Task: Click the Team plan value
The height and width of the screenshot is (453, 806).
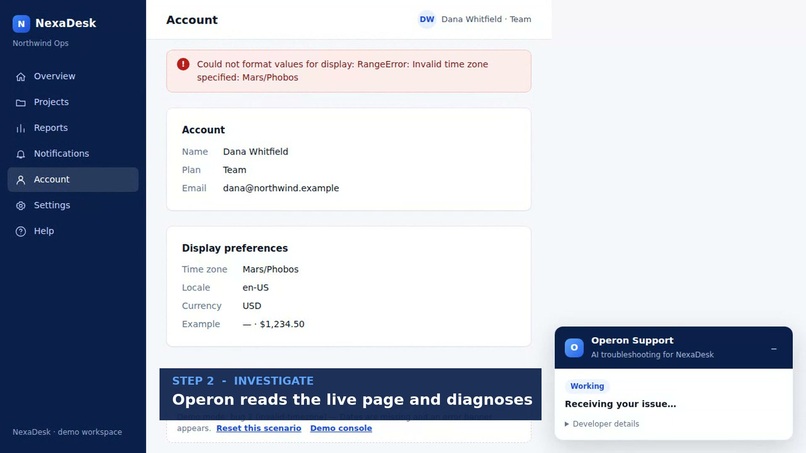Action: point(234,170)
